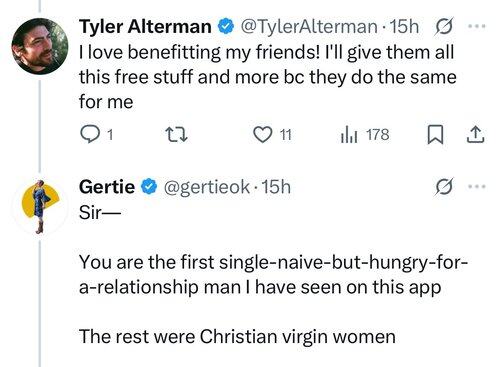Image resolution: width=500 pixels, height=367 pixels.
Task: Visit @TylerAlterman handle
Action: 309,27
